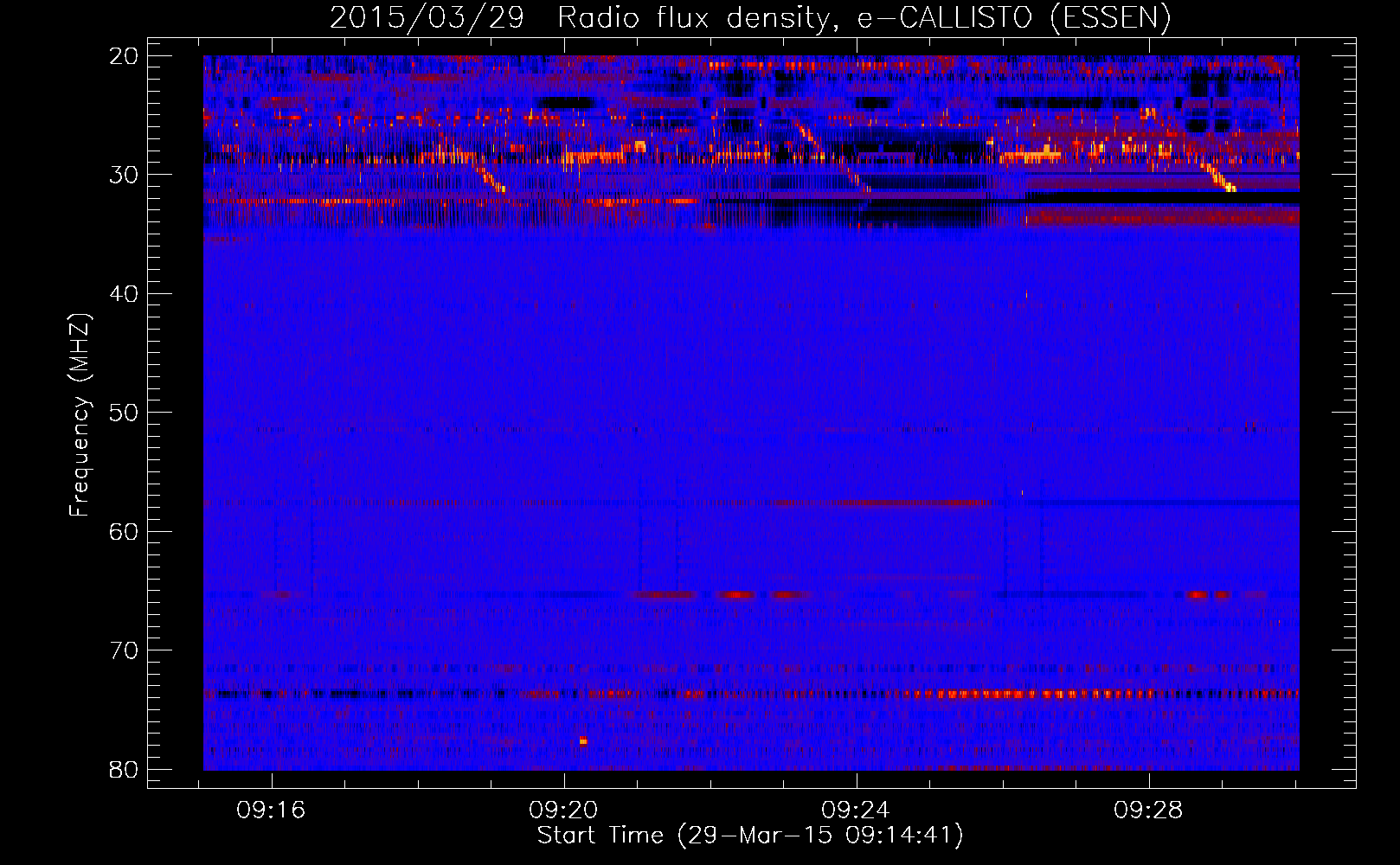Click the 80 frequency tick label
This screenshot has width=1400, height=865.
point(124,770)
